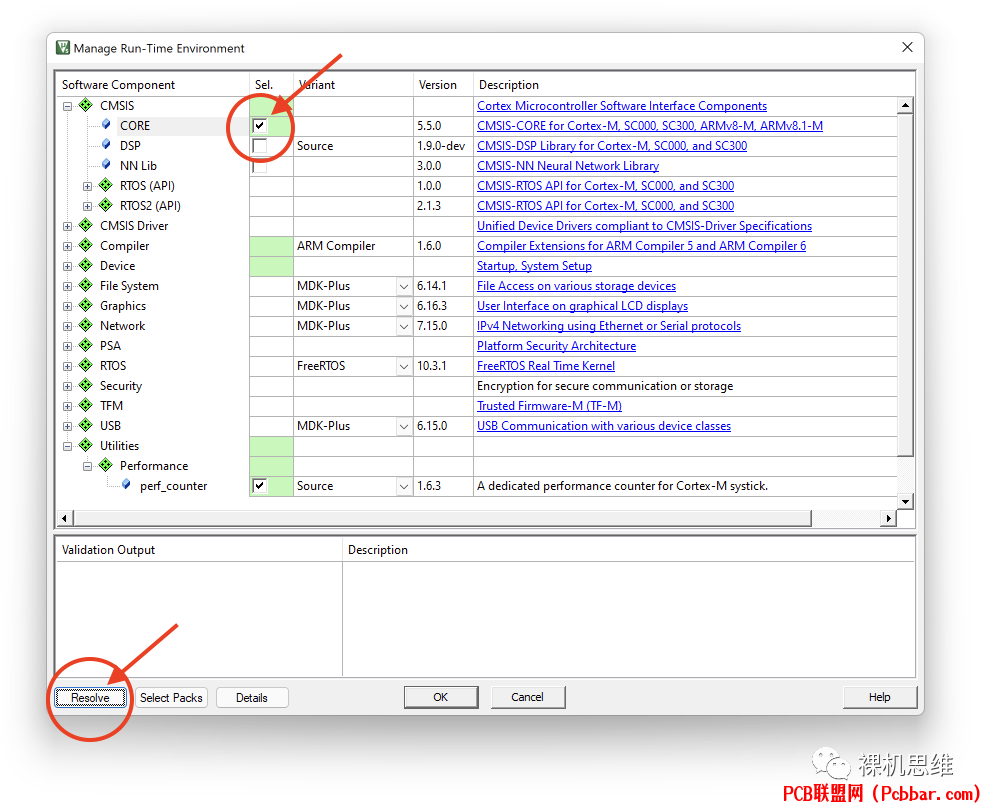Open the Trusted Firmware-M (TF-M) link
Viewport: 985px width, 808px height.
[x=549, y=406]
